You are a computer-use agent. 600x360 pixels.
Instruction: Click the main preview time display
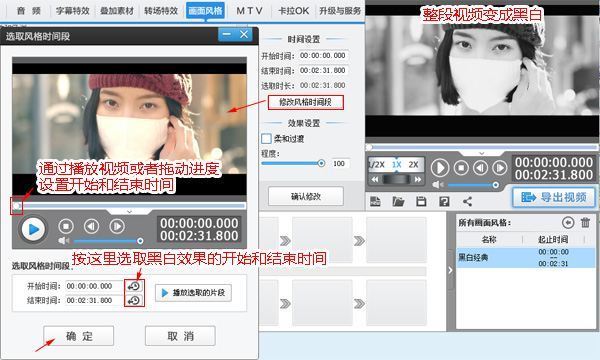click(x=554, y=168)
